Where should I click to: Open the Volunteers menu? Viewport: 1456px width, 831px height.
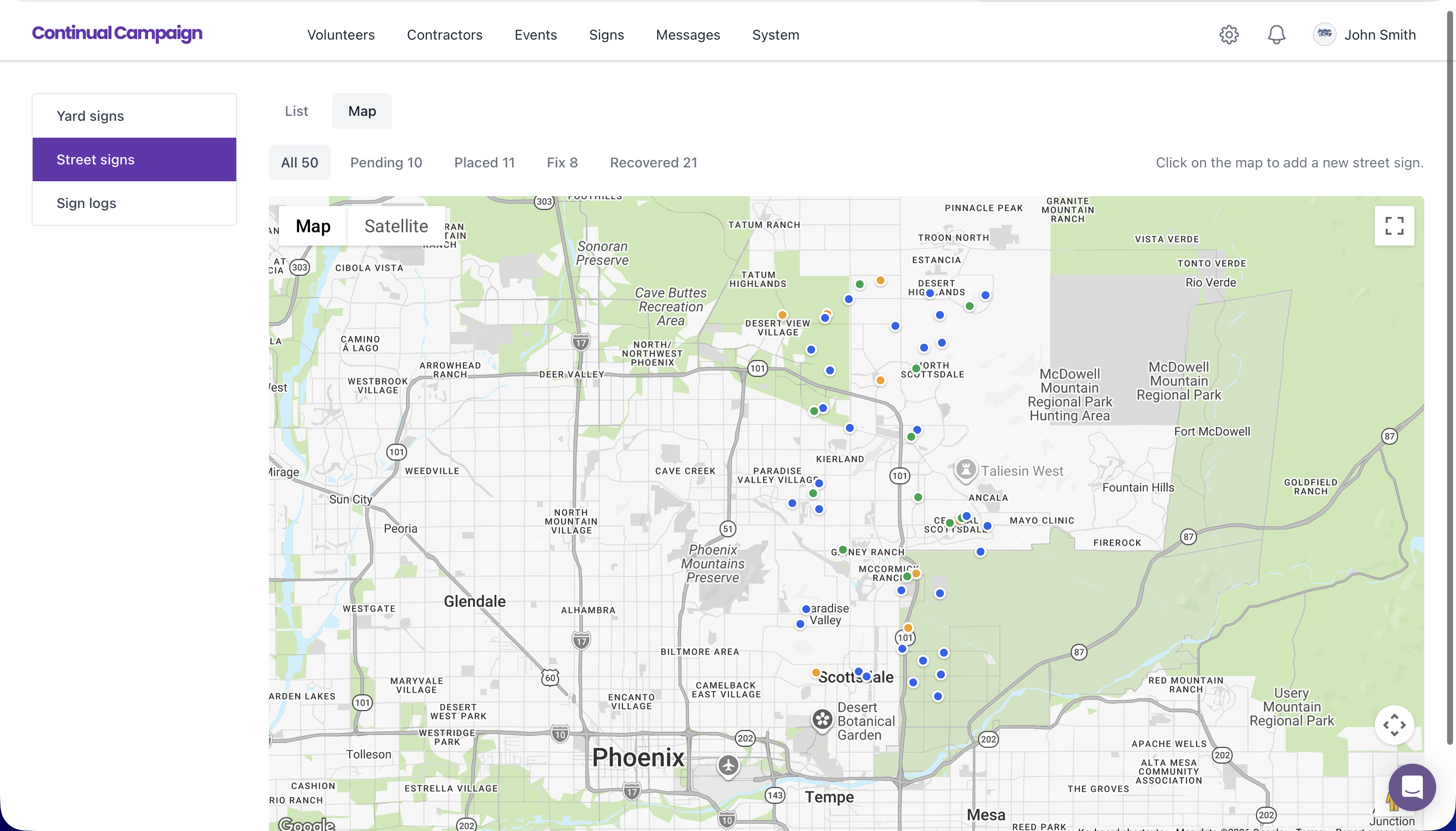pos(341,35)
